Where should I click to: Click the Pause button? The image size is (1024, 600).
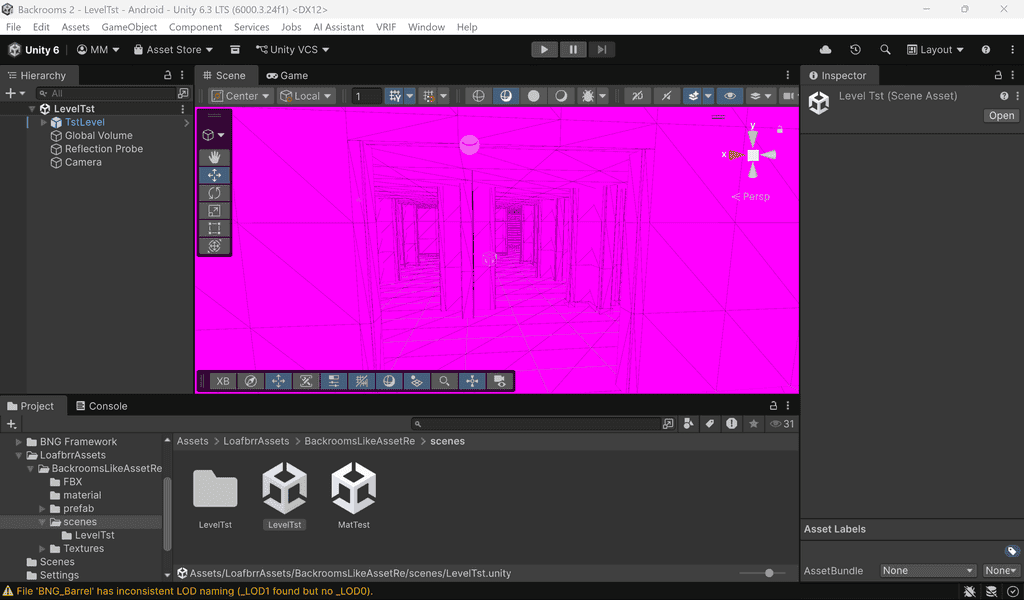[x=573, y=50]
